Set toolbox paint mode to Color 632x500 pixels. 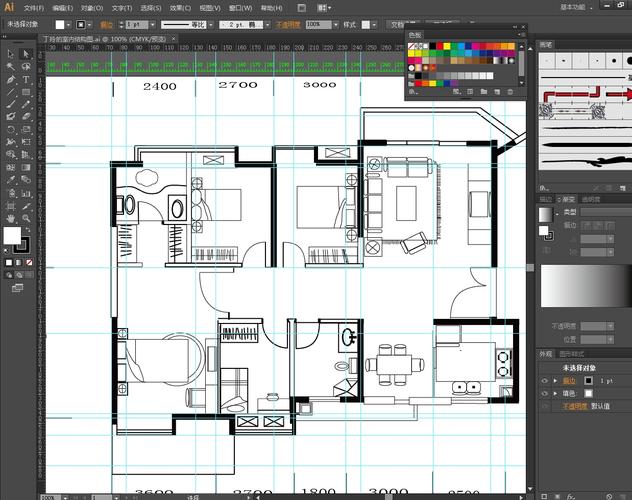pyautogui.click(x=9, y=263)
